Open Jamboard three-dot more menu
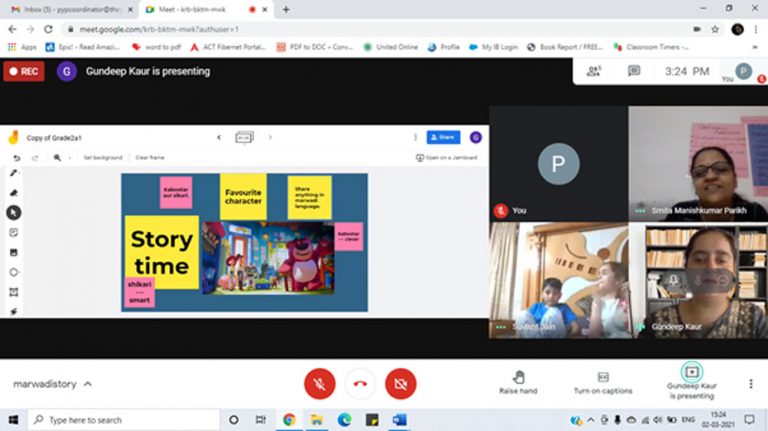 (x=415, y=138)
